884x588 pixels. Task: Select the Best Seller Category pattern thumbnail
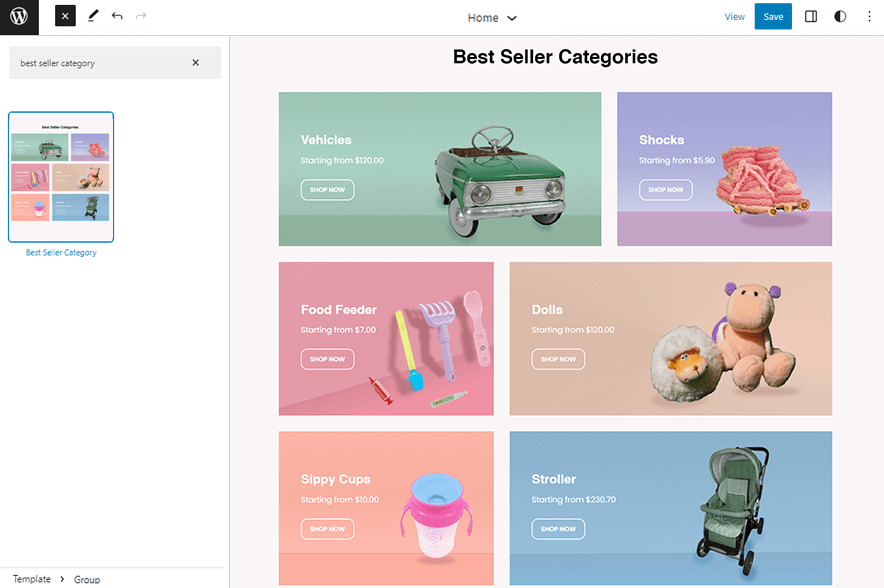point(60,176)
